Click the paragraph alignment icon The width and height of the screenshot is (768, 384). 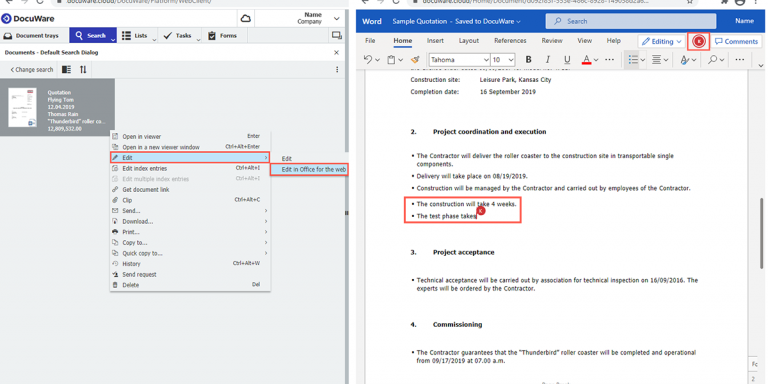pos(656,60)
